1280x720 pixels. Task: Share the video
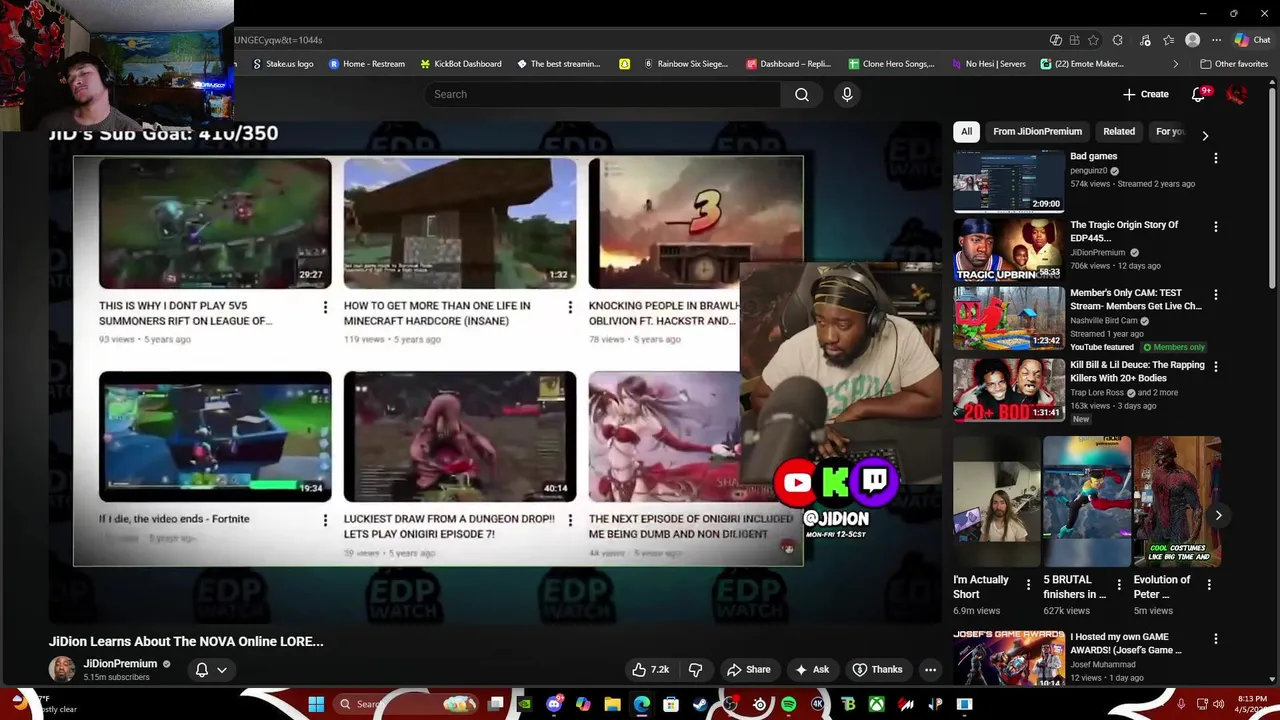click(749, 670)
